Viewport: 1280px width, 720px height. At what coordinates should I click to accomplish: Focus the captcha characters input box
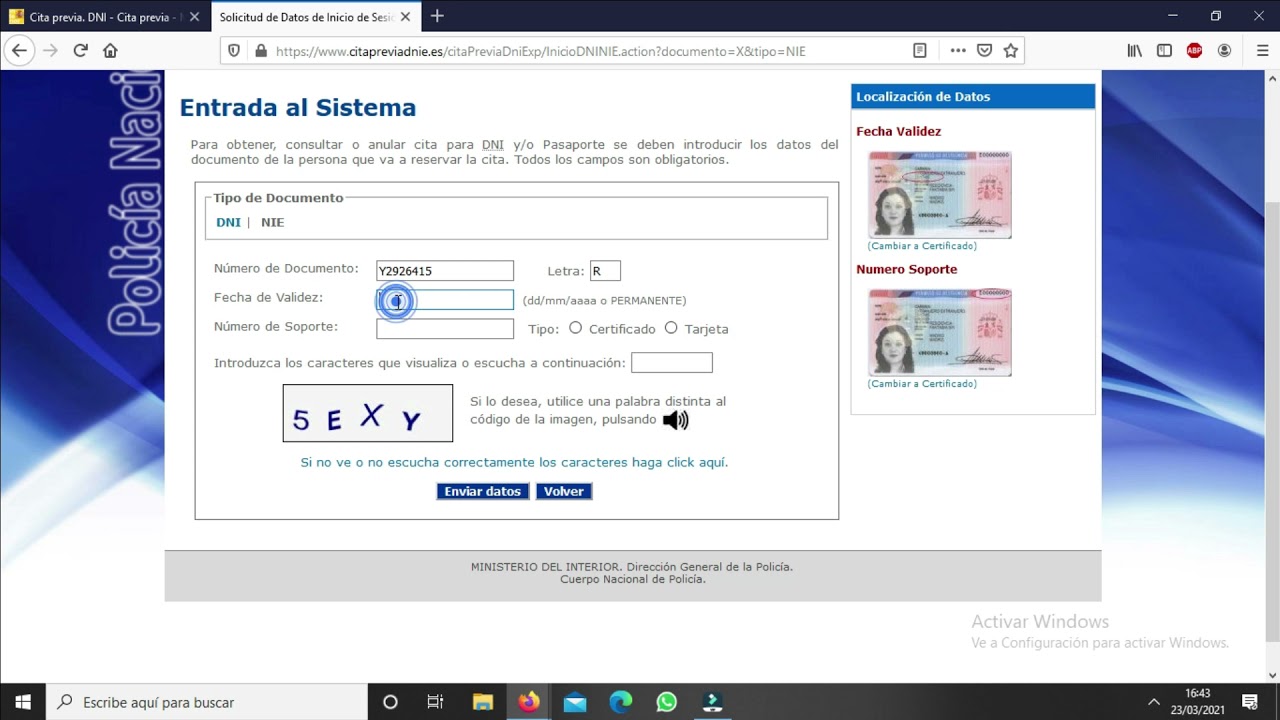click(x=672, y=362)
